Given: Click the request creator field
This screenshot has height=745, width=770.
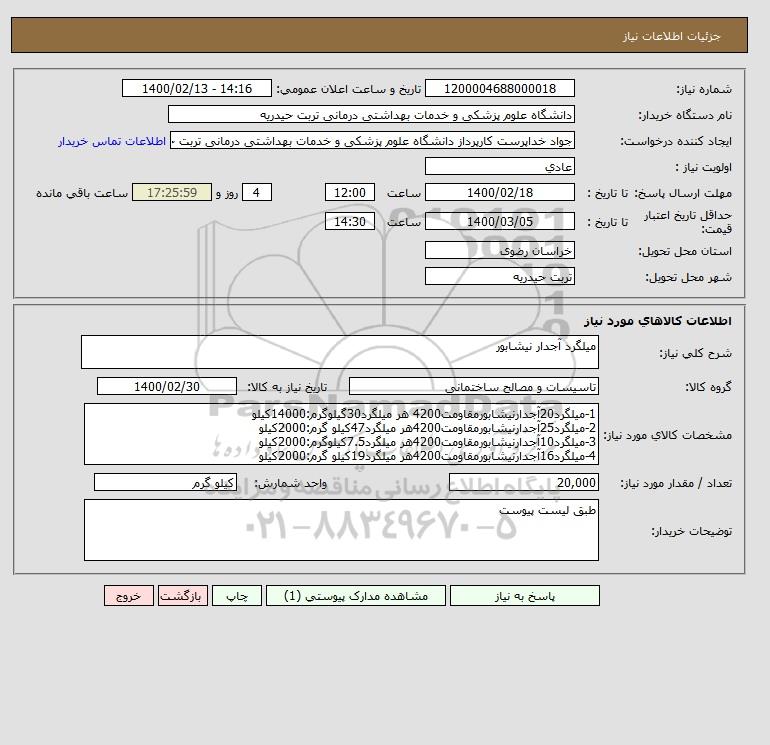Looking at the screenshot, I should [372, 141].
